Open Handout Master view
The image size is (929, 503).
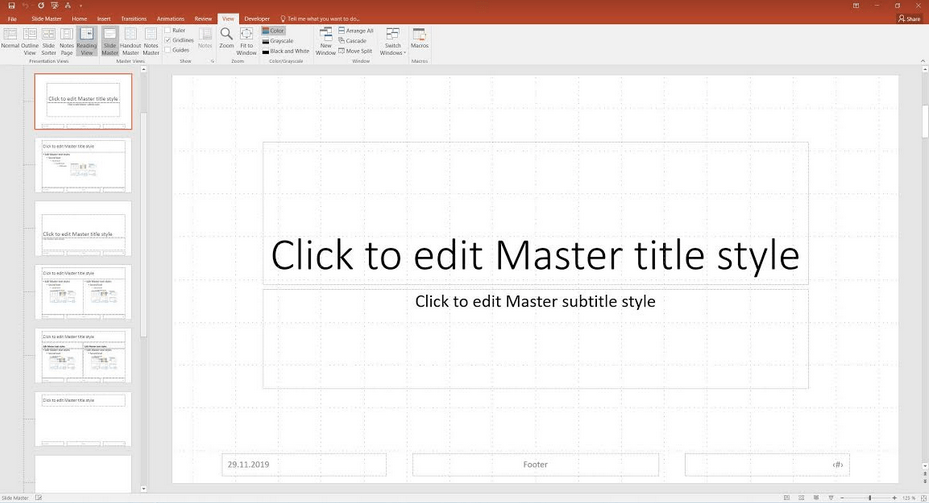130,41
